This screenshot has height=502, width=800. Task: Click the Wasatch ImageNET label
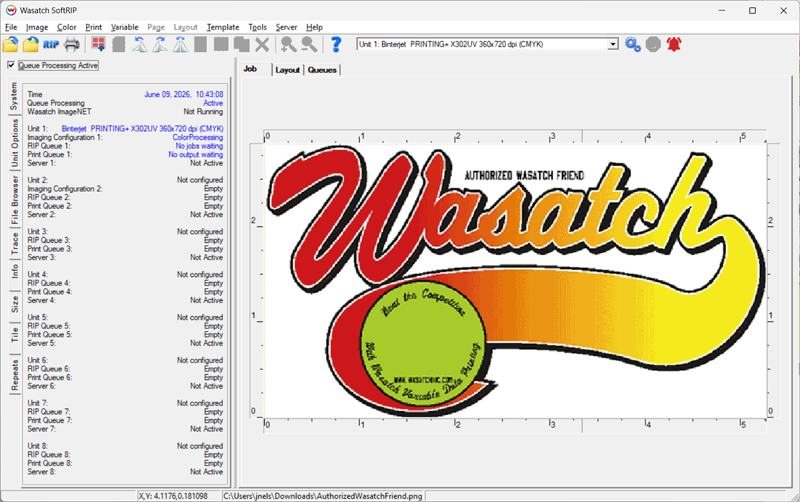tap(59, 112)
